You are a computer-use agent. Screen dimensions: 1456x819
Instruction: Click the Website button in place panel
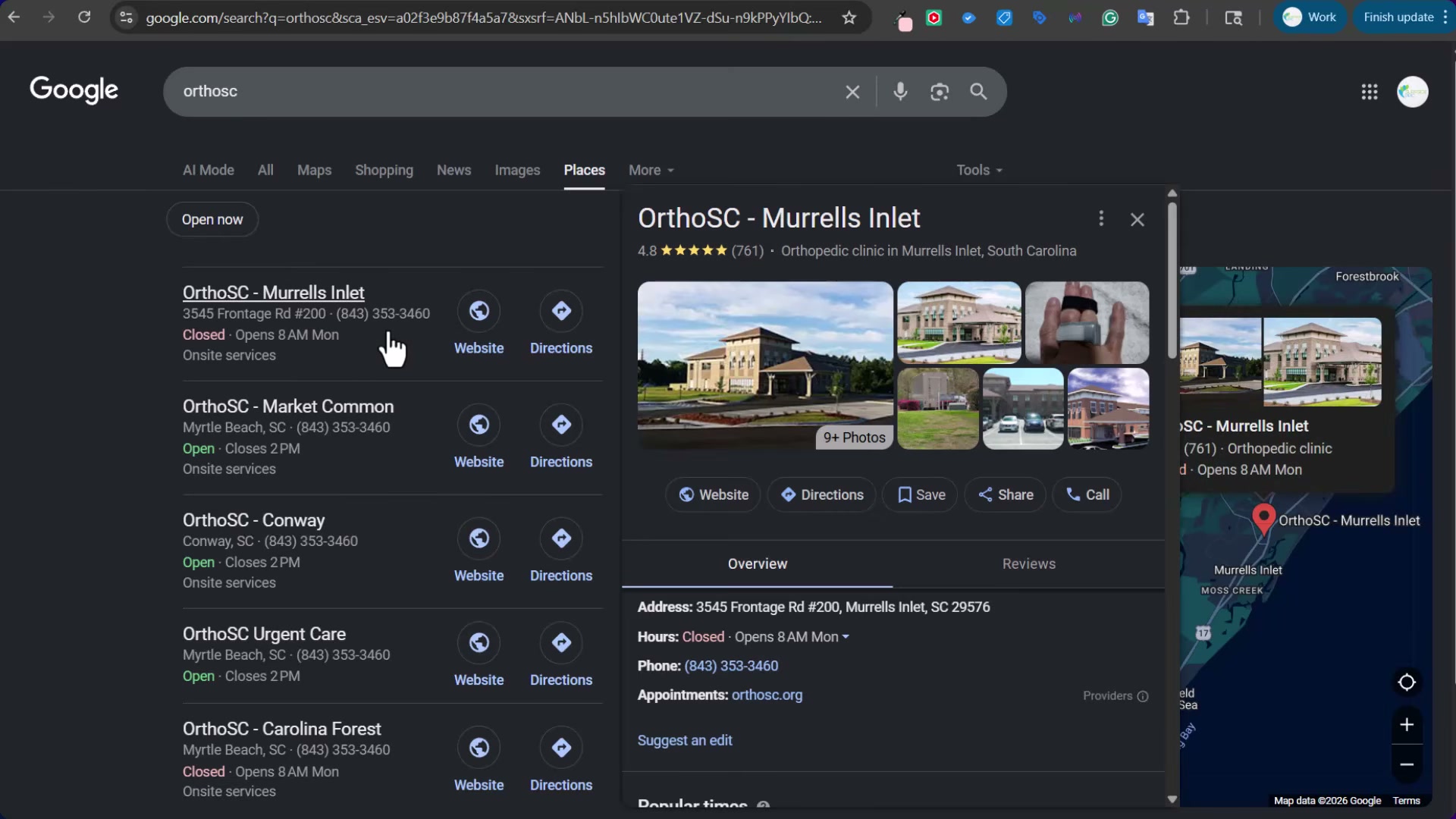[x=713, y=495]
